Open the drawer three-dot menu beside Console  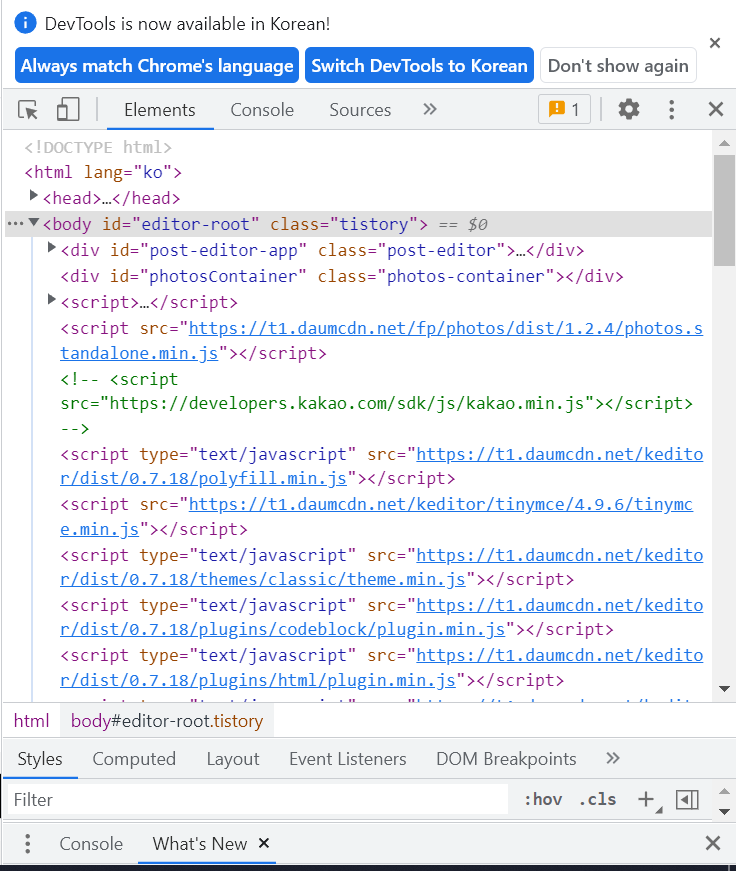click(x=27, y=843)
